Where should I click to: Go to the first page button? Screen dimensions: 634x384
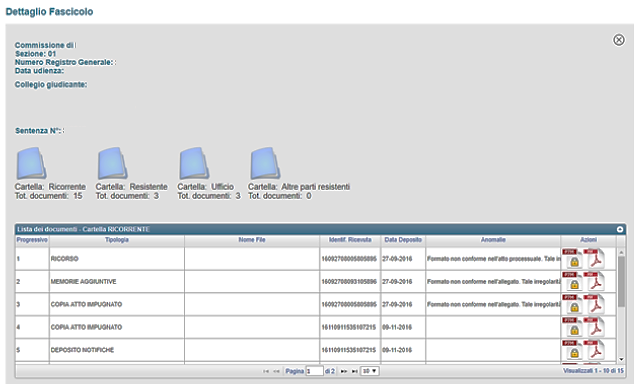tap(266, 371)
